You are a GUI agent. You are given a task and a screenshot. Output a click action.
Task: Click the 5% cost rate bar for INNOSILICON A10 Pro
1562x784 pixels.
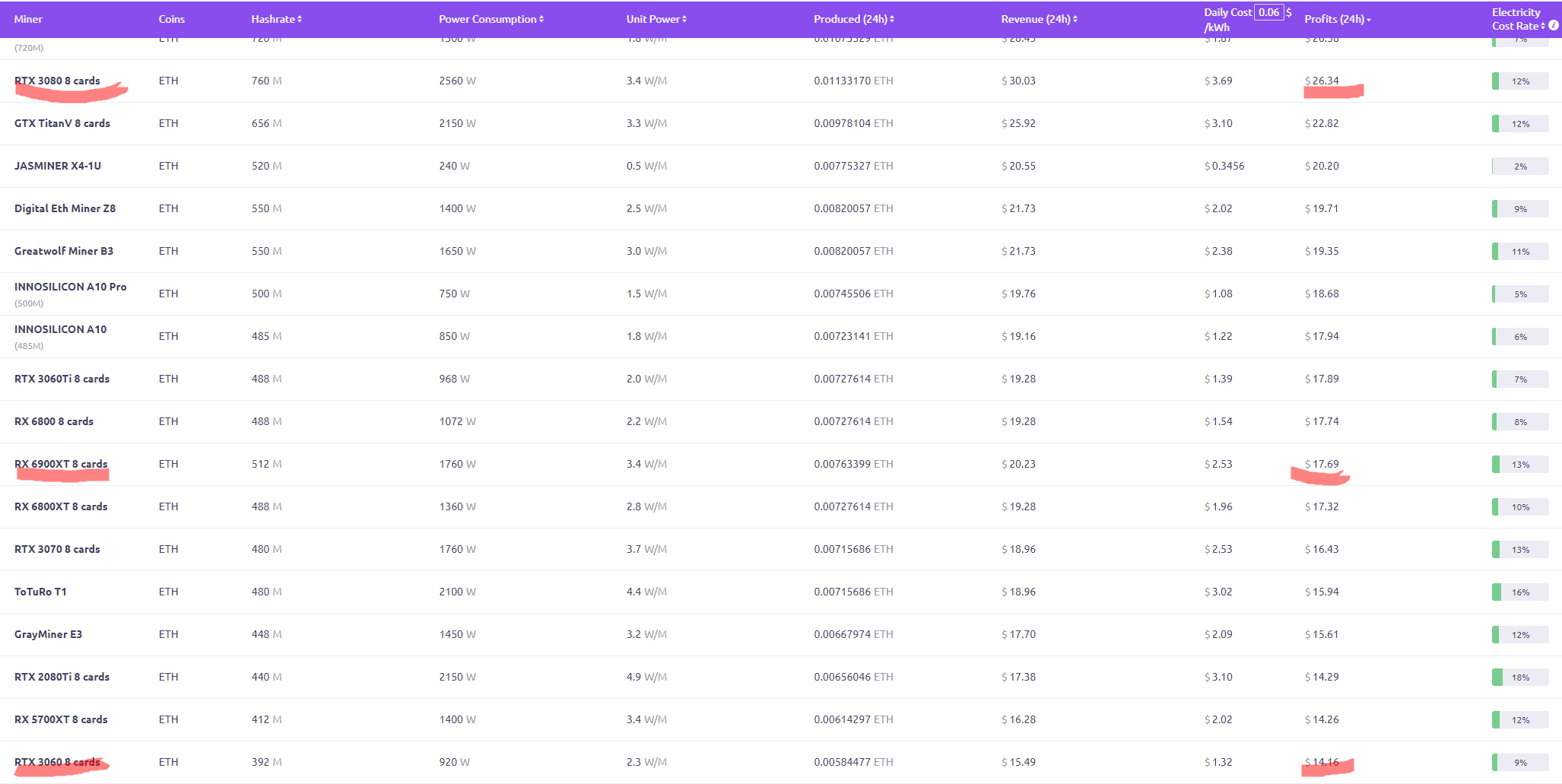(1520, 294)
